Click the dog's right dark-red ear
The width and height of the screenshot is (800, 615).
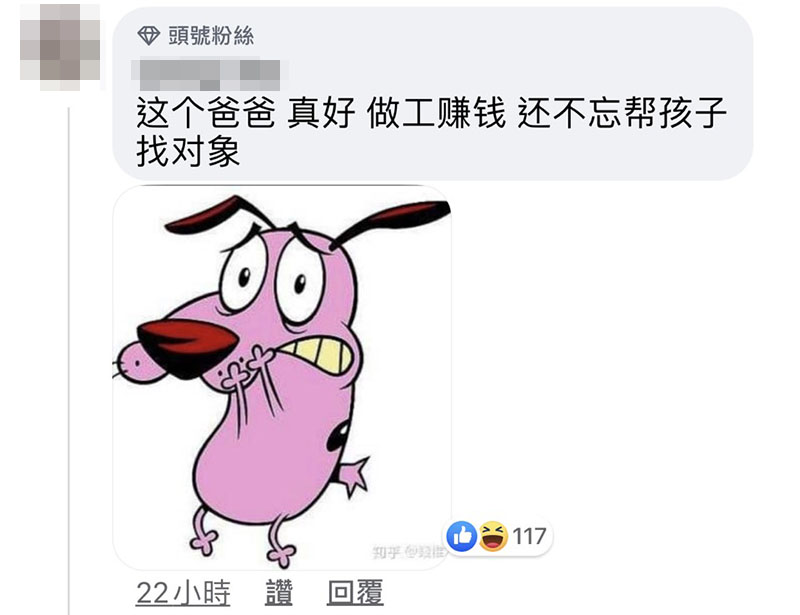[x=392, y=219]
